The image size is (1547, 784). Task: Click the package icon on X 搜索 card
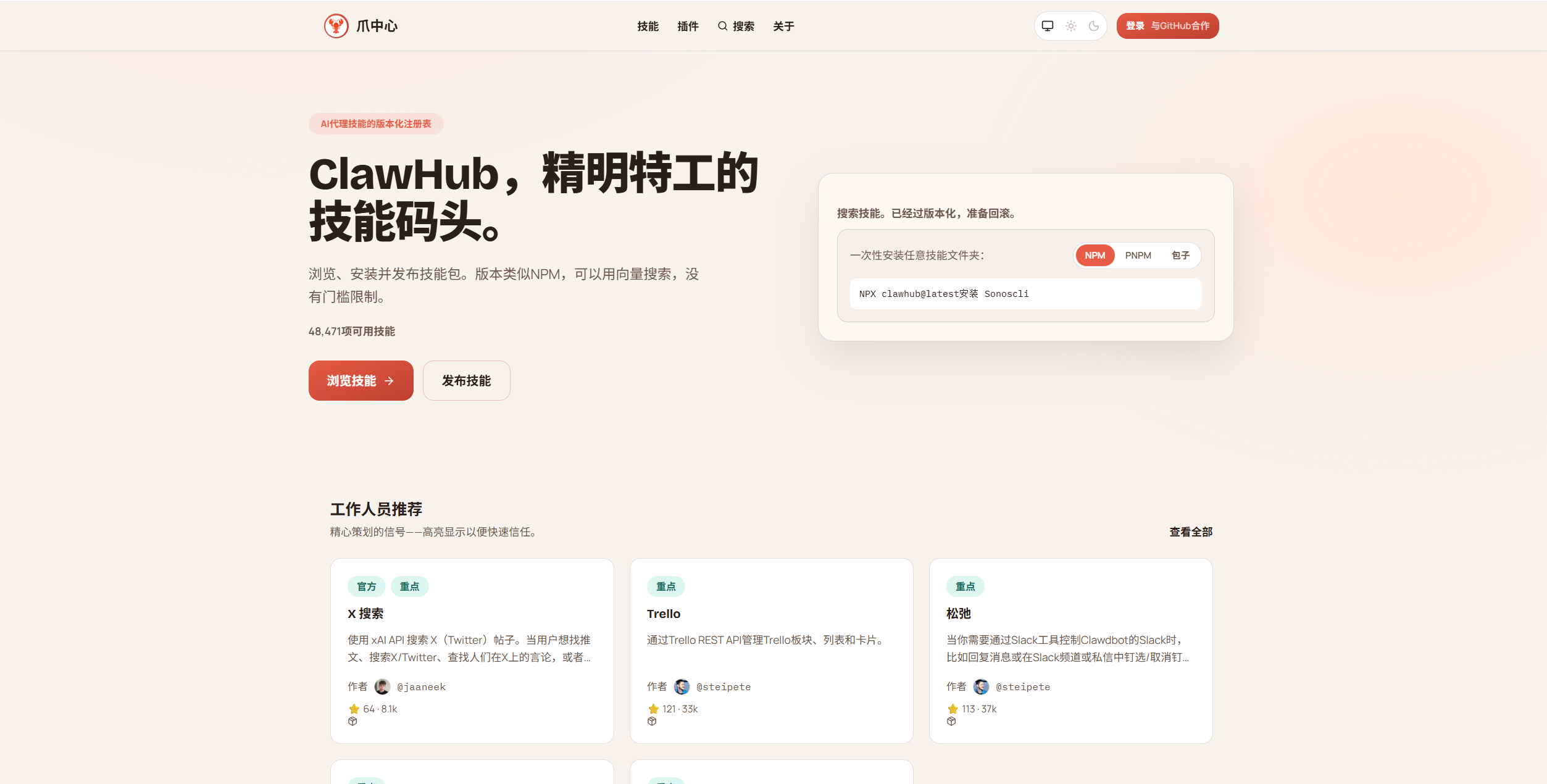[352, 721]
